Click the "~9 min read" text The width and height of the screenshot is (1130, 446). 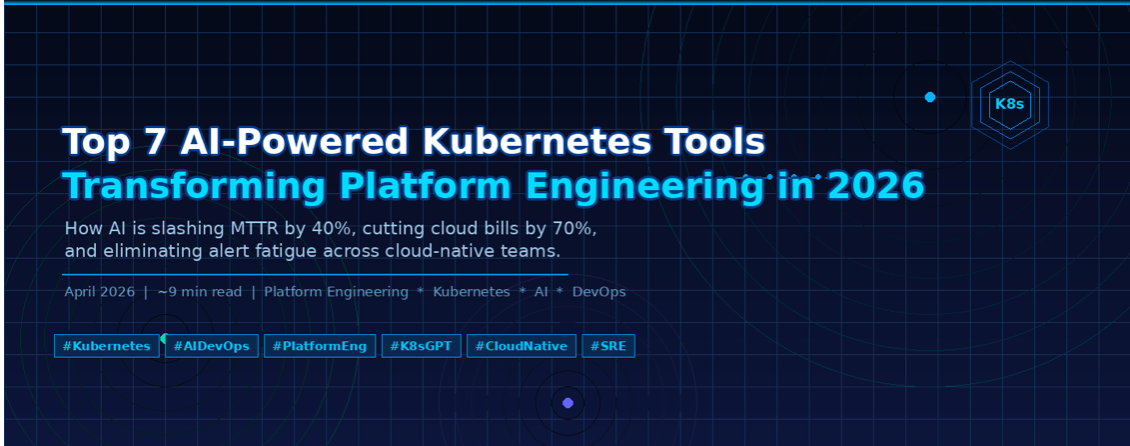click(x=200, y=293)
